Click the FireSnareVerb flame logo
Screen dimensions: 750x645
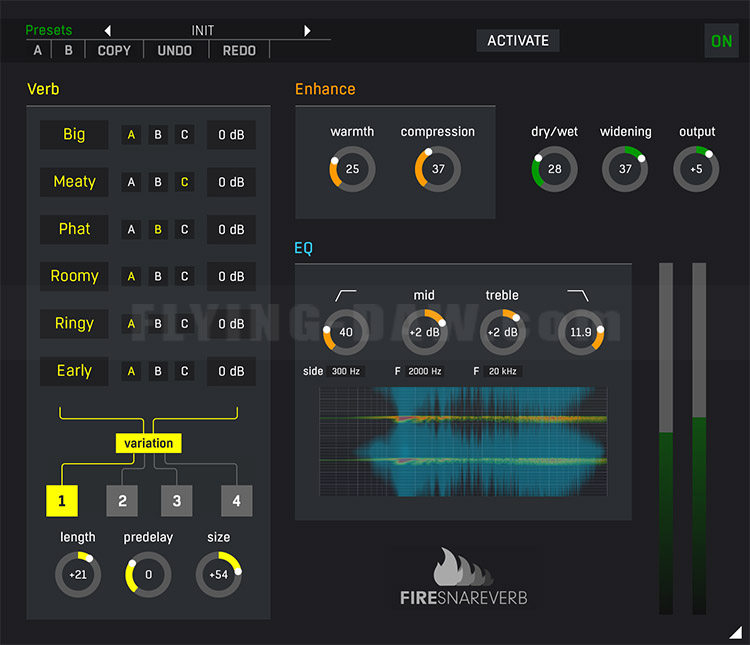[463, 567]
